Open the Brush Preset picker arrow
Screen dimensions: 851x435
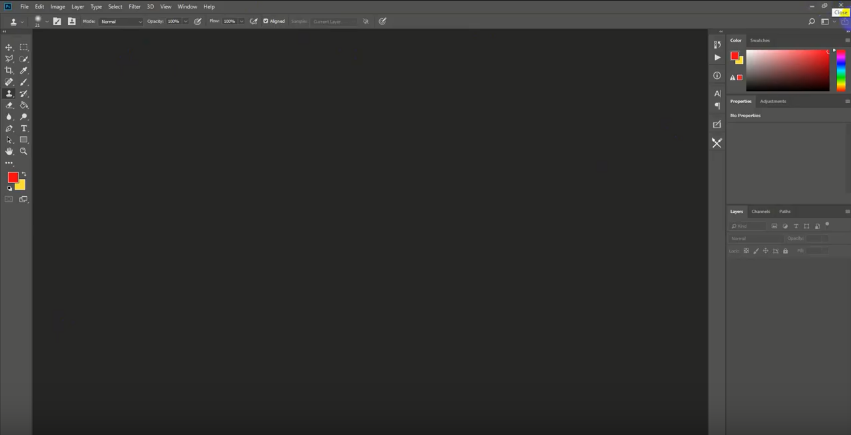click(47, 22)
